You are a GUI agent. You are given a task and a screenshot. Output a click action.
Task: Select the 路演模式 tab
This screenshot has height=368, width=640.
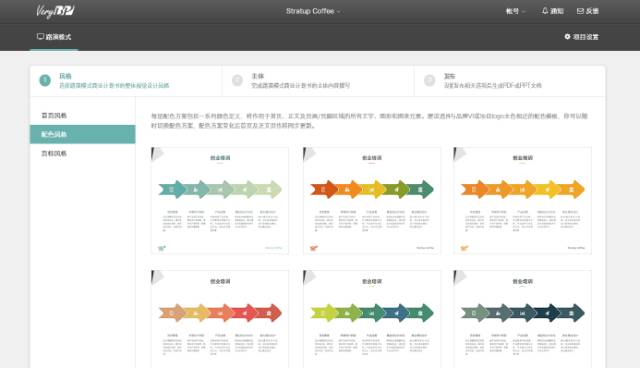[54, 37]
